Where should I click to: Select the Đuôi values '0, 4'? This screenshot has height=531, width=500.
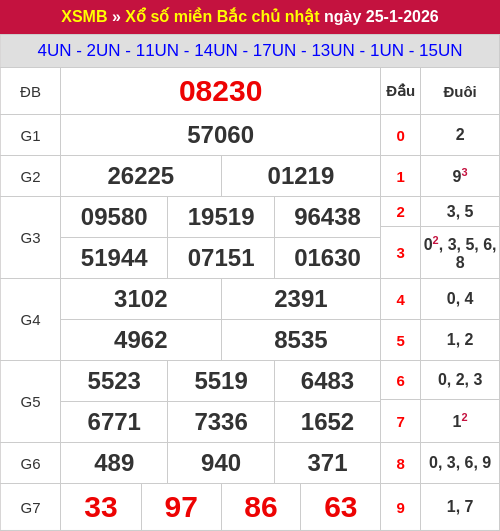point(460,299)
